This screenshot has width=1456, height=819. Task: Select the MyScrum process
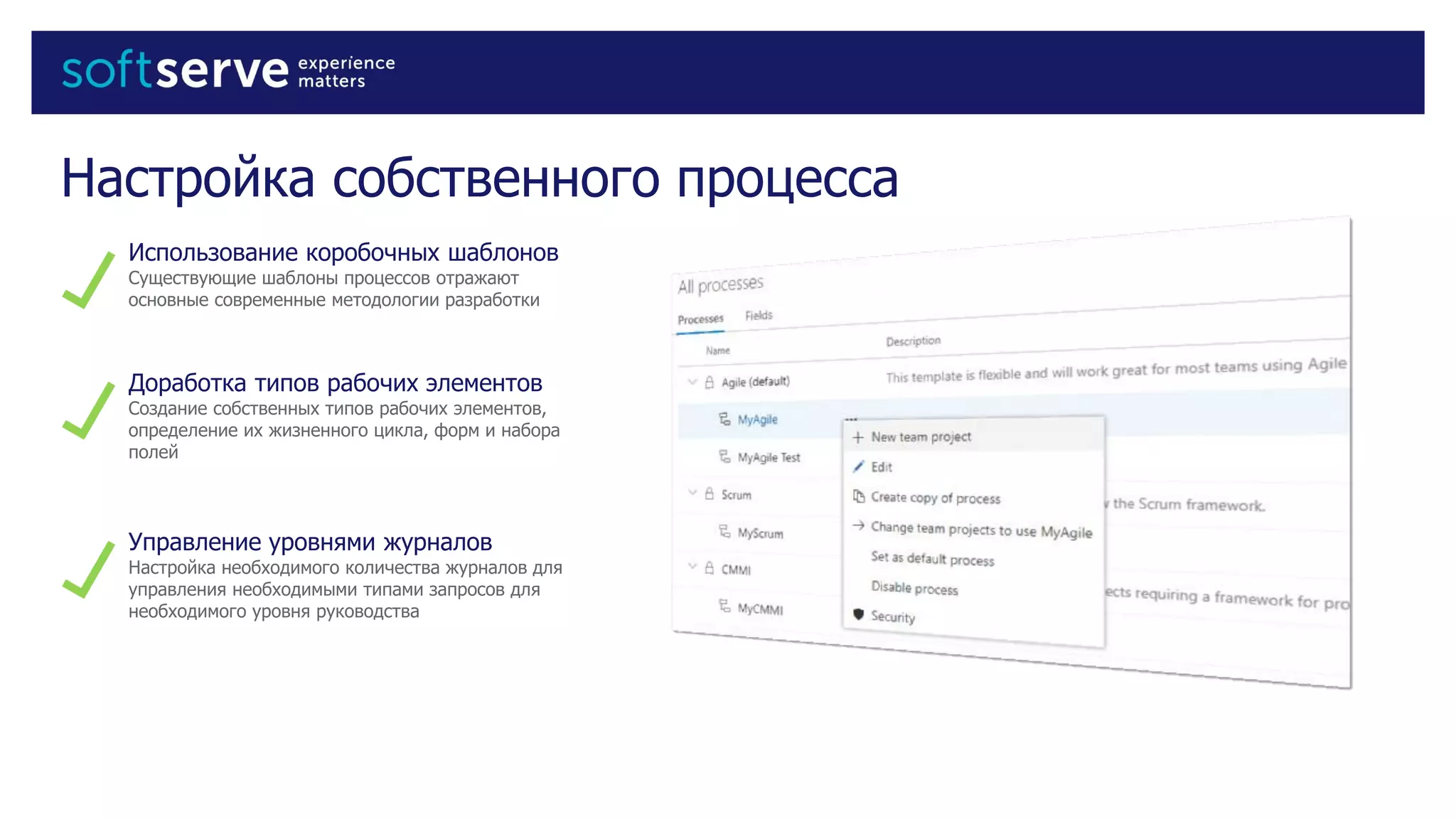pyautogui.click(x=760, y=533)
